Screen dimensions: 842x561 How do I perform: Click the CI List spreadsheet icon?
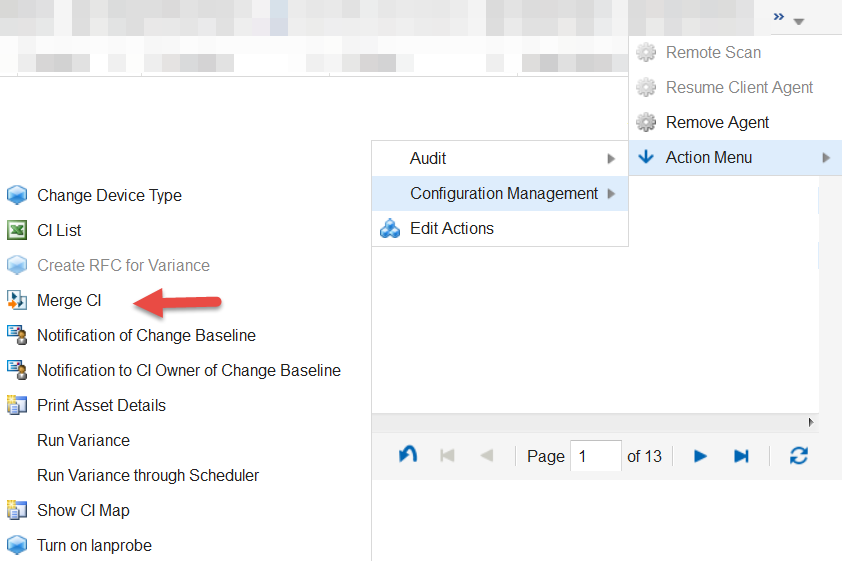16,230
